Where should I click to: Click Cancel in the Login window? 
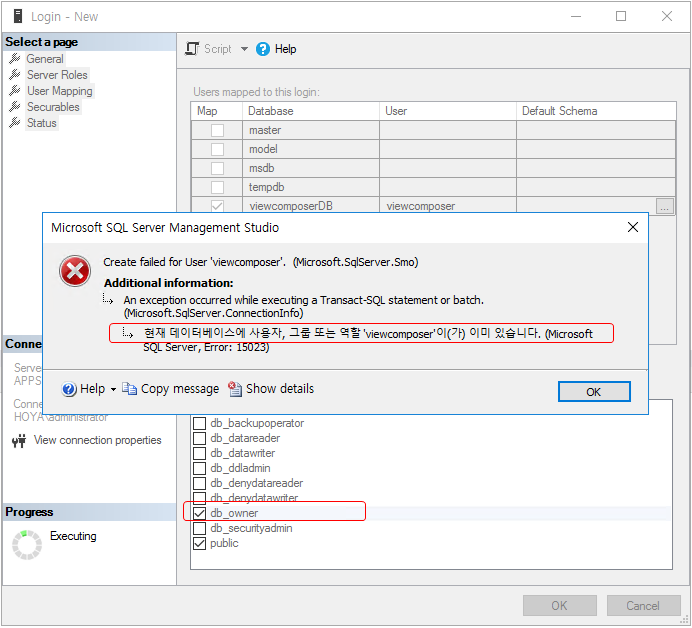pyautogui.click(x=643, y=606)
